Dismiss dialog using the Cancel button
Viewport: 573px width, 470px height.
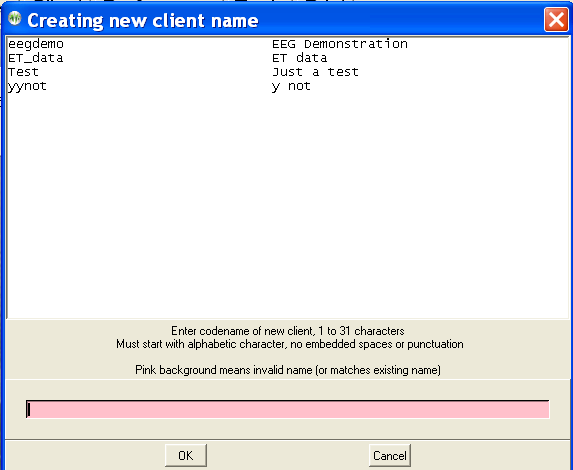(x=390, y=455)
